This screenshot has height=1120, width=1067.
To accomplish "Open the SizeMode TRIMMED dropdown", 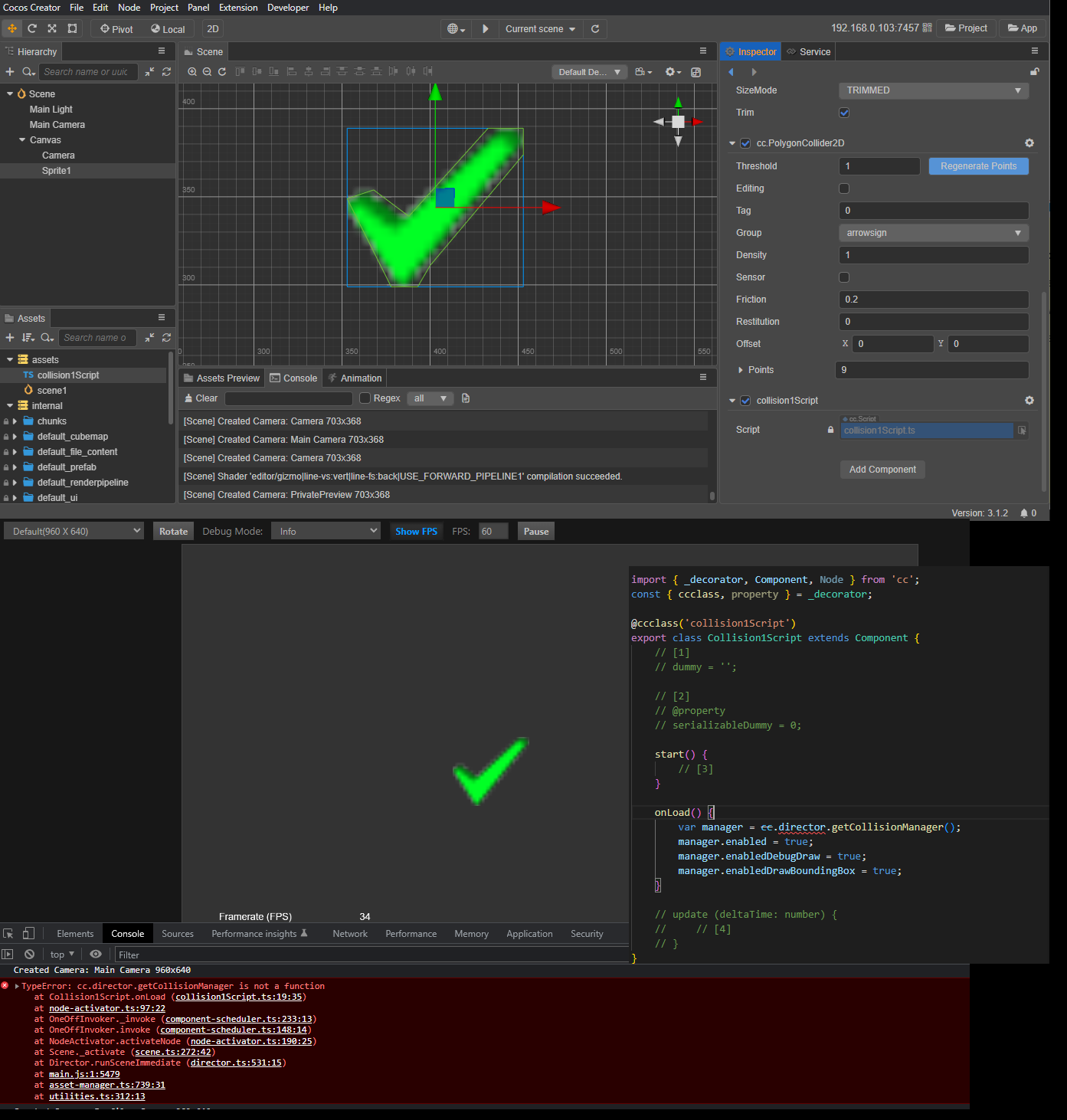I will point(933,90).
